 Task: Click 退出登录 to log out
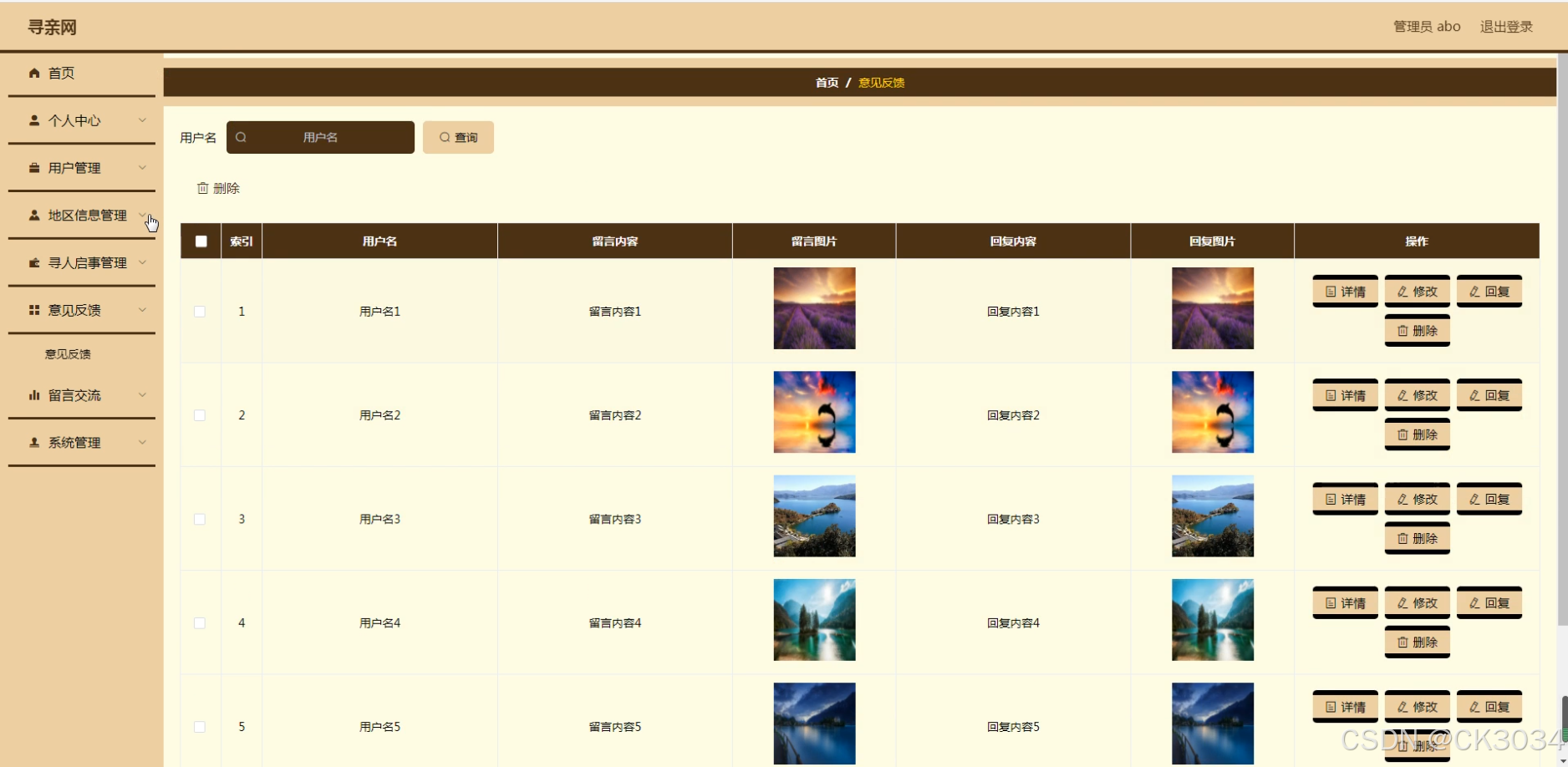[x=1505, y=27]
